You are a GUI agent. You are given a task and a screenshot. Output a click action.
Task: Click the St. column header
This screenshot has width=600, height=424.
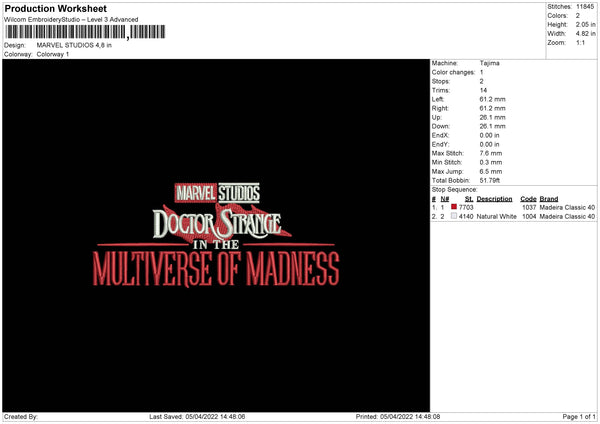click(469, 199)
